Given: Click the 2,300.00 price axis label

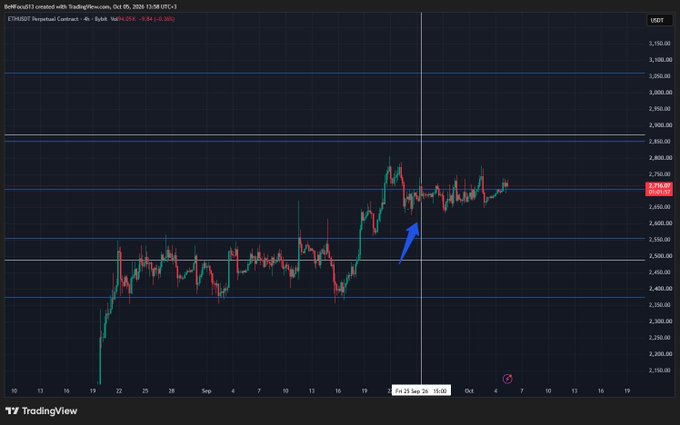Looking at the screenshot, I should [x=659, y=321].
